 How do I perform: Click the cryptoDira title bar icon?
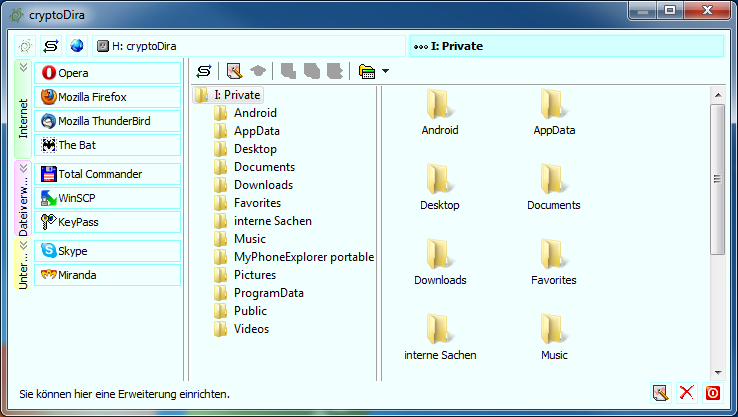pos(16,15)
